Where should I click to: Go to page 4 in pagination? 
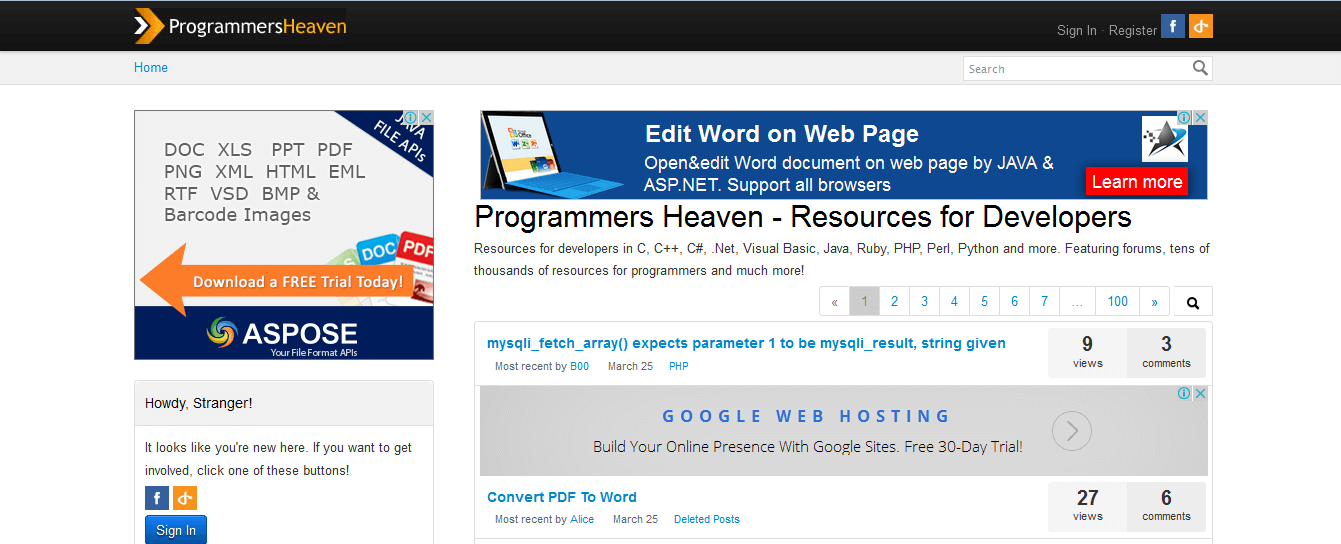pos(954,302)
